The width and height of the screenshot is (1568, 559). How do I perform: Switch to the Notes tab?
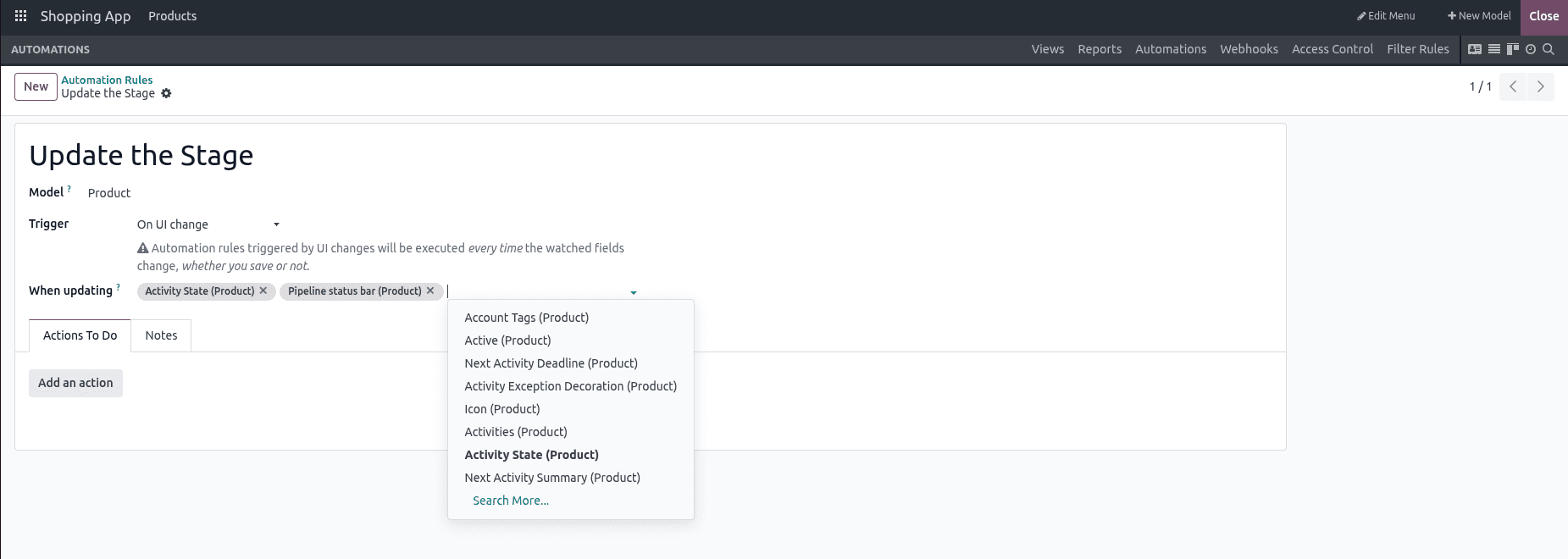click(x=161, y=335)
